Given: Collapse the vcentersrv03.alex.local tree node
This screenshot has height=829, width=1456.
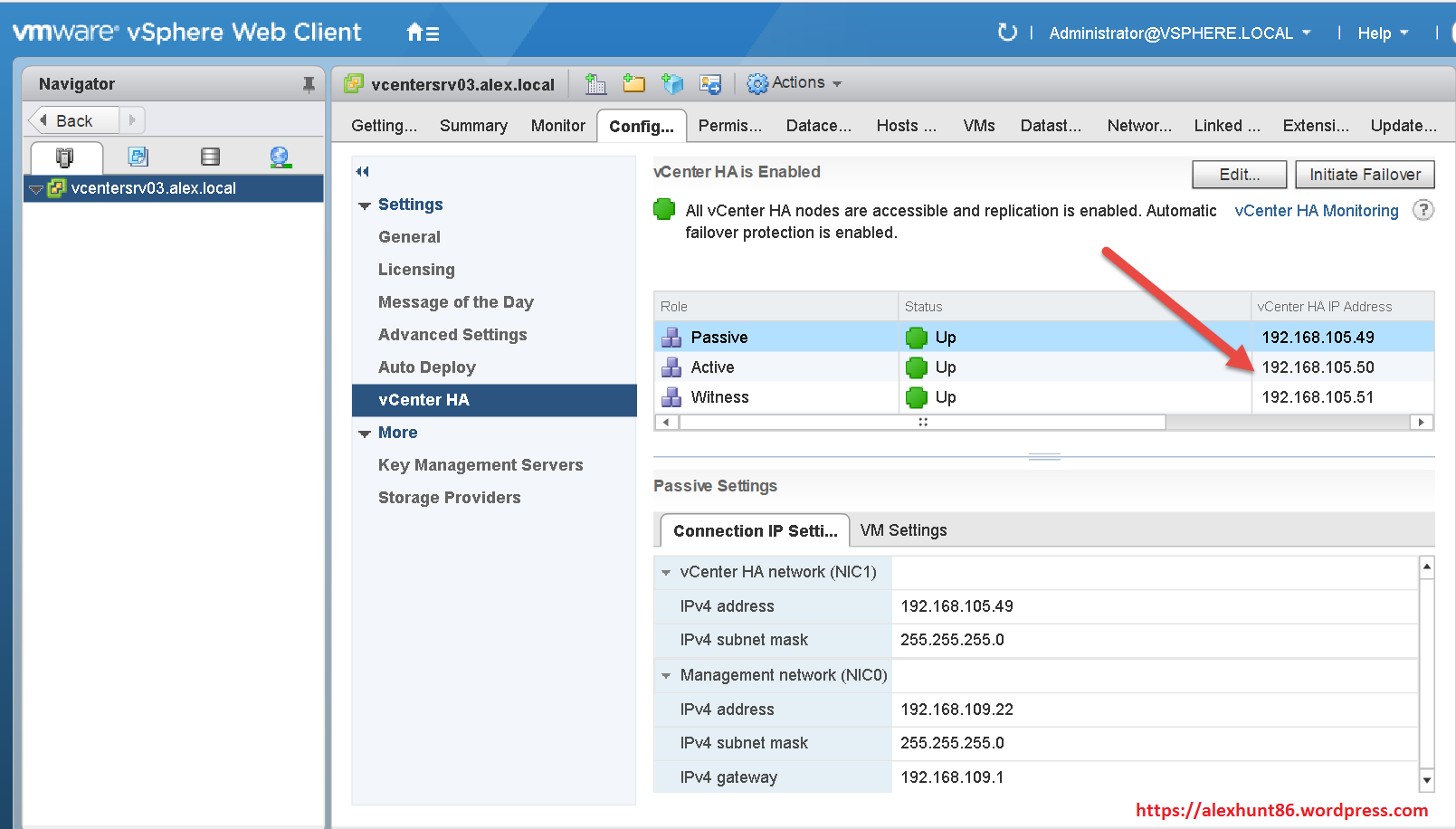Looking at the screenshot, I should pos(36,189).
